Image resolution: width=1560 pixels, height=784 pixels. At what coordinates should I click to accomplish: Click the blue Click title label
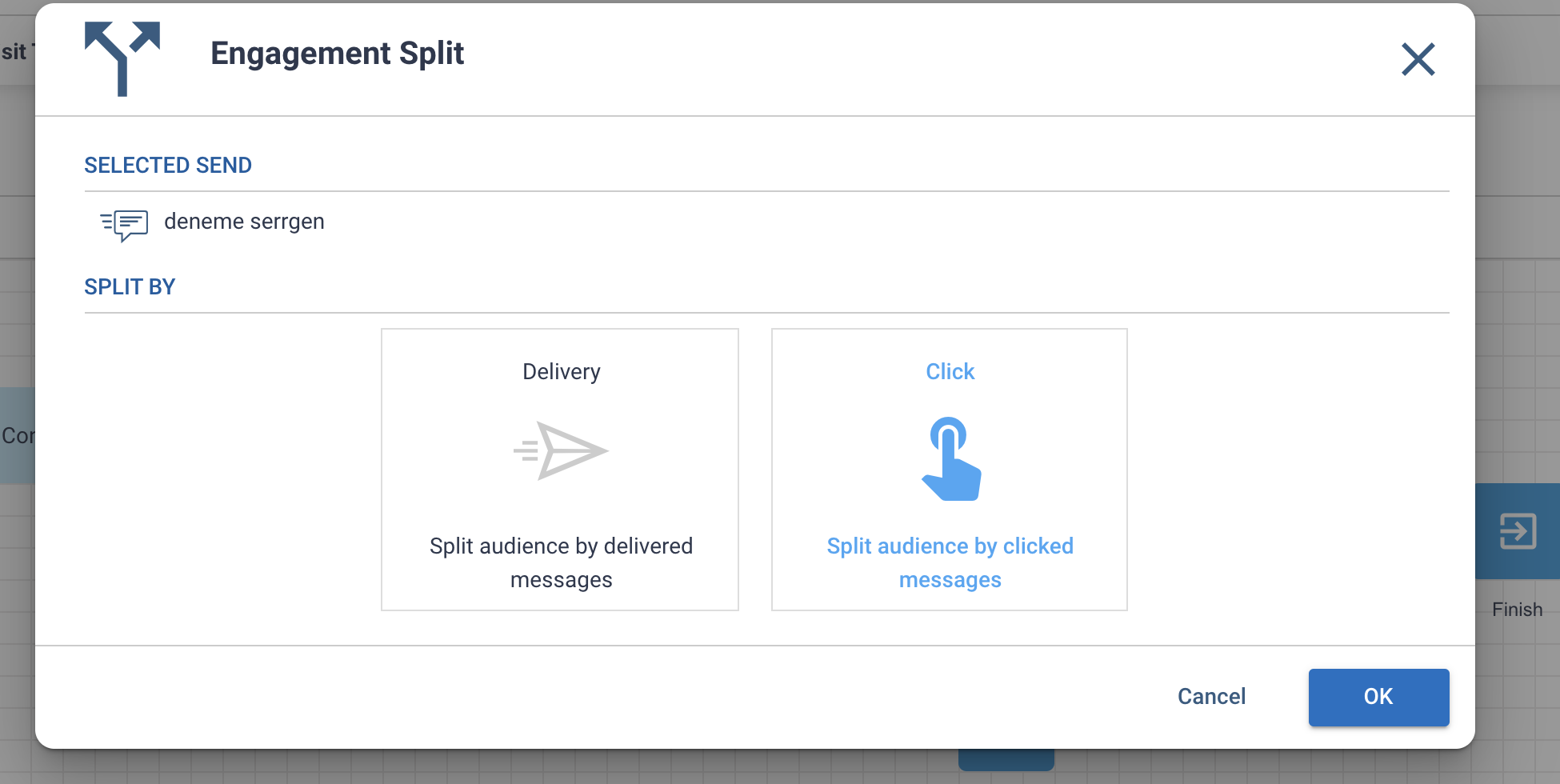pyautogui.click(x=950, y=372)
